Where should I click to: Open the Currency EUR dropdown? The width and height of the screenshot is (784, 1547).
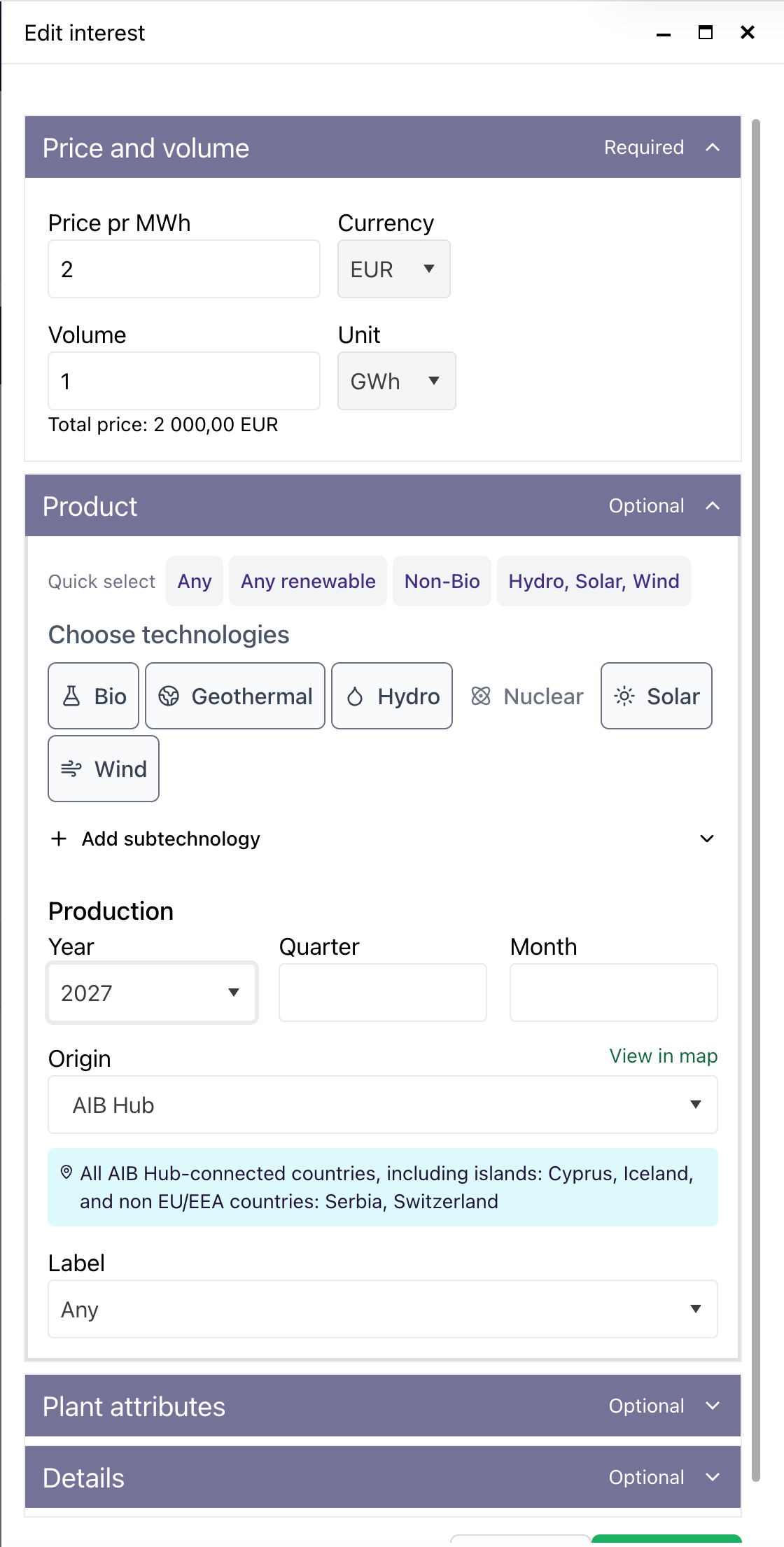click(x=393, y=269)
